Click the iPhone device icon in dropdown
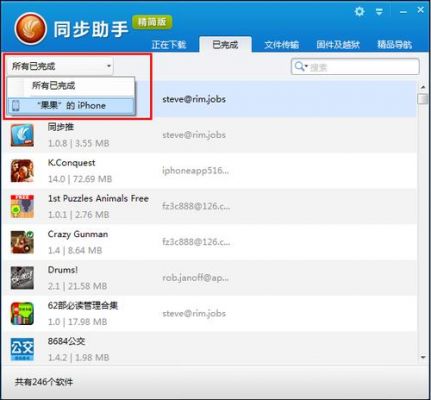 (15, 106)
